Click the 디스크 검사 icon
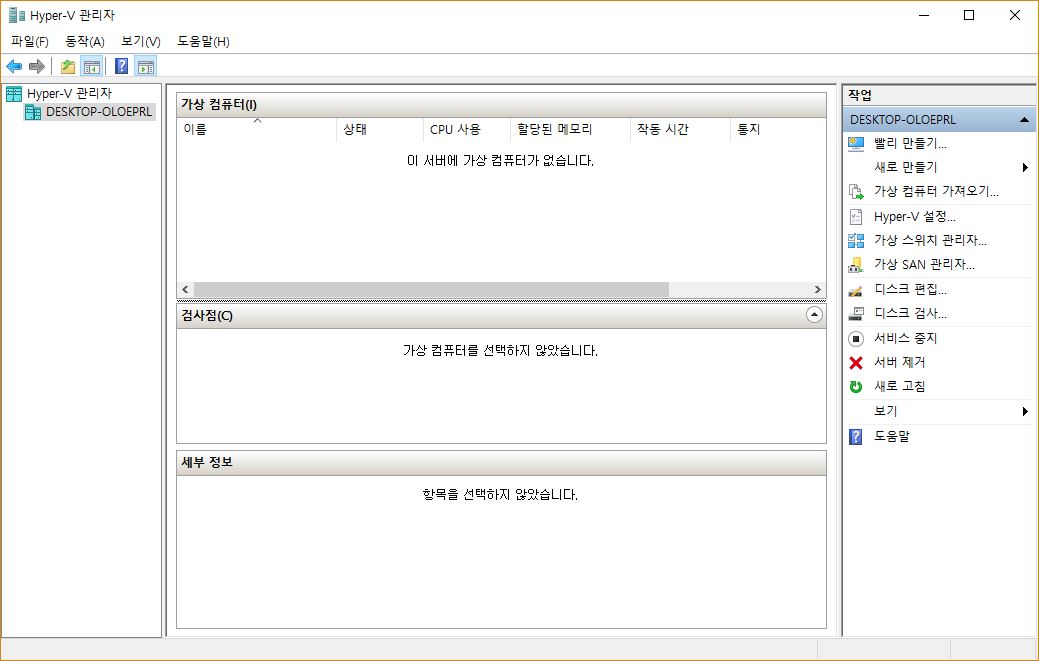Viewport: 1039px width, 661px height. pyautogui.click(x=856, y=313)
